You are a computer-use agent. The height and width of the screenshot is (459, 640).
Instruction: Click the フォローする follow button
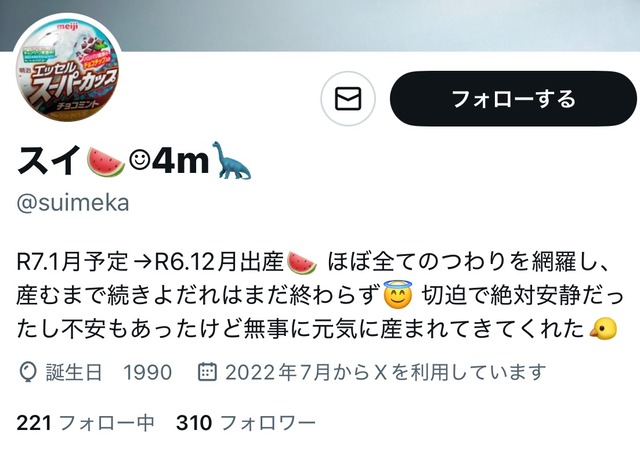(x=513, y=98)
